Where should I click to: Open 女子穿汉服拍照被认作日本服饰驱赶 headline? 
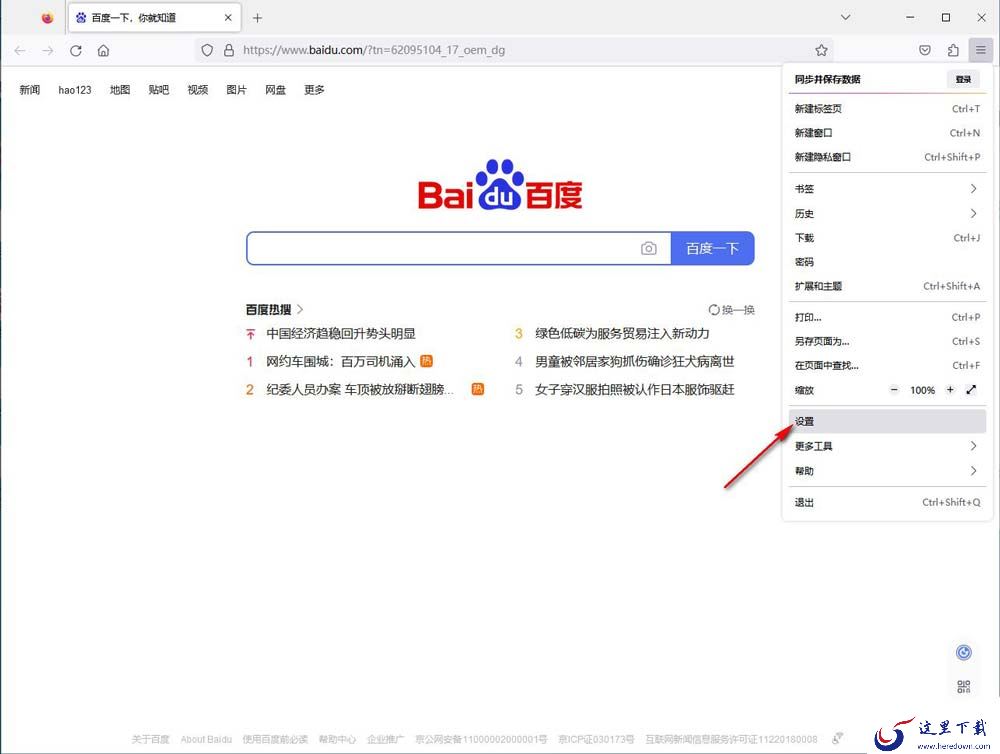click(635, 390)
